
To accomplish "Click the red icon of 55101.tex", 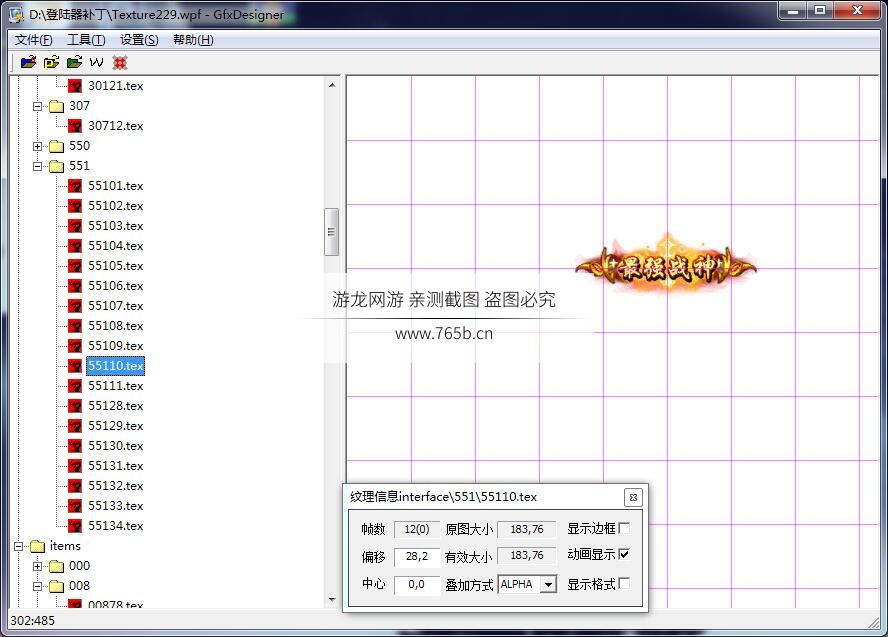I will tap(75, 186).
